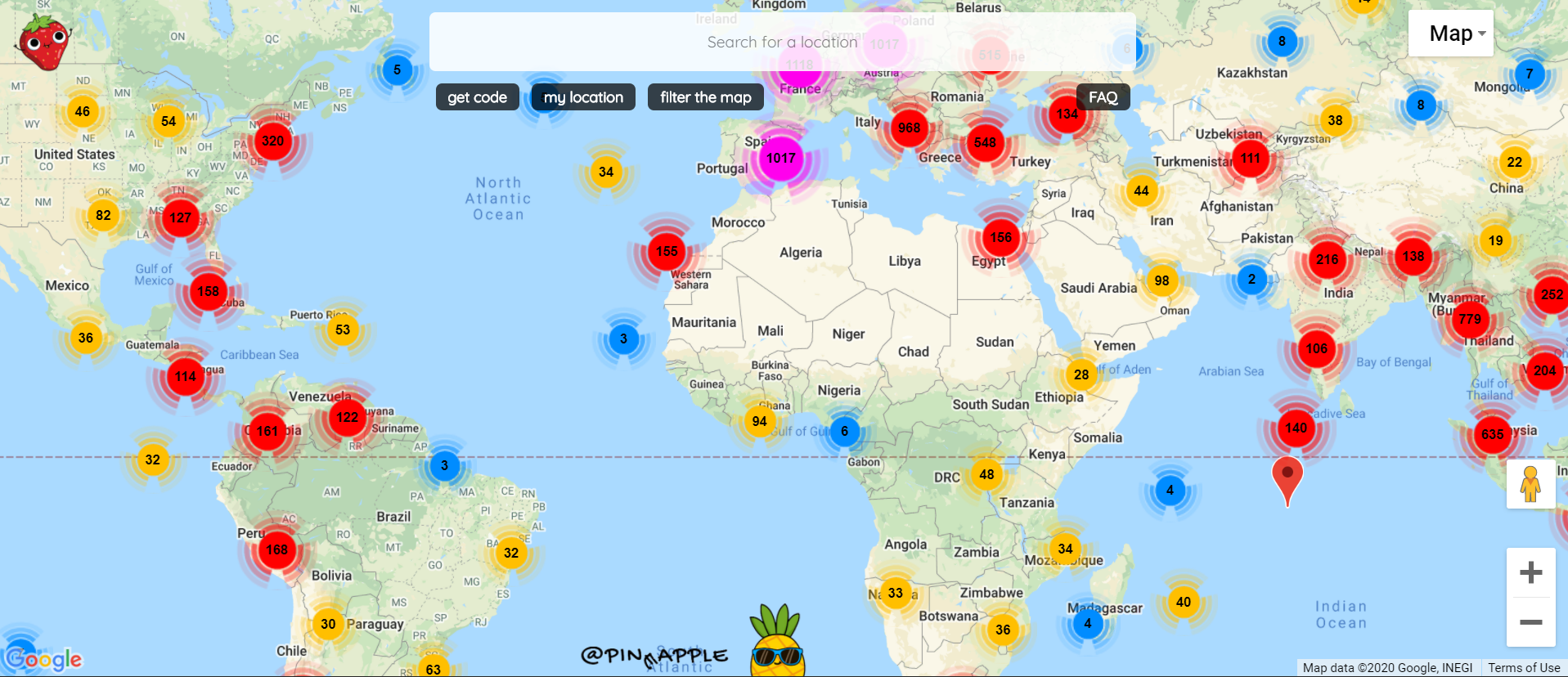Click the red 127 cluster in southeast US
The width and height of the screenshot is (1568, 677).
coord(181,217)
